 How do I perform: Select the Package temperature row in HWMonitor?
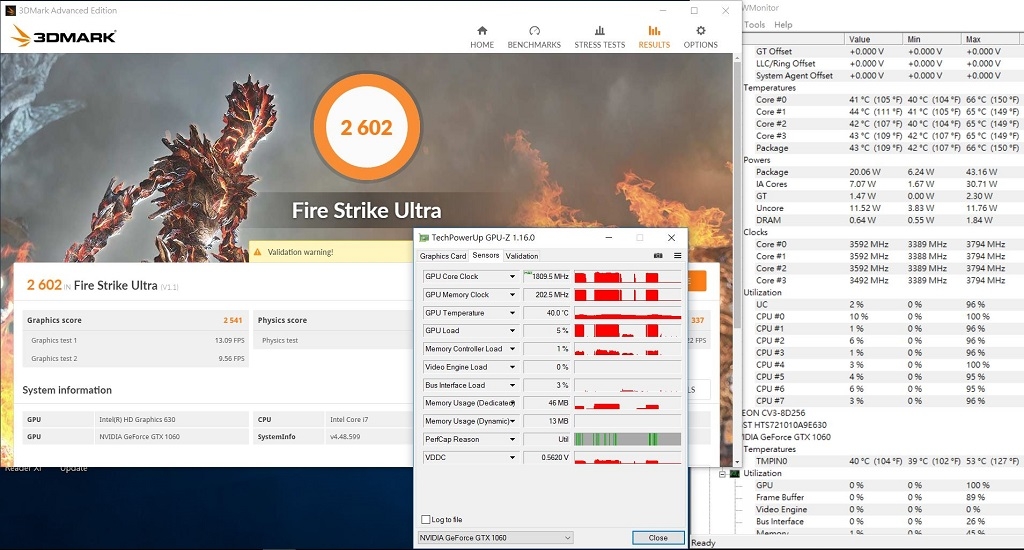tap(882, 148)
